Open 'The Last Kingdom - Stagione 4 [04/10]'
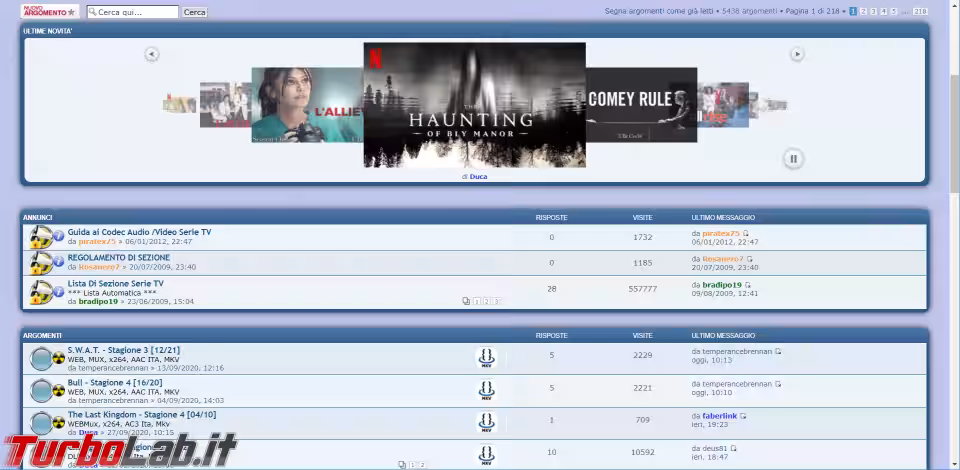The height and width of the screenshot is (470, 960). 141,415
